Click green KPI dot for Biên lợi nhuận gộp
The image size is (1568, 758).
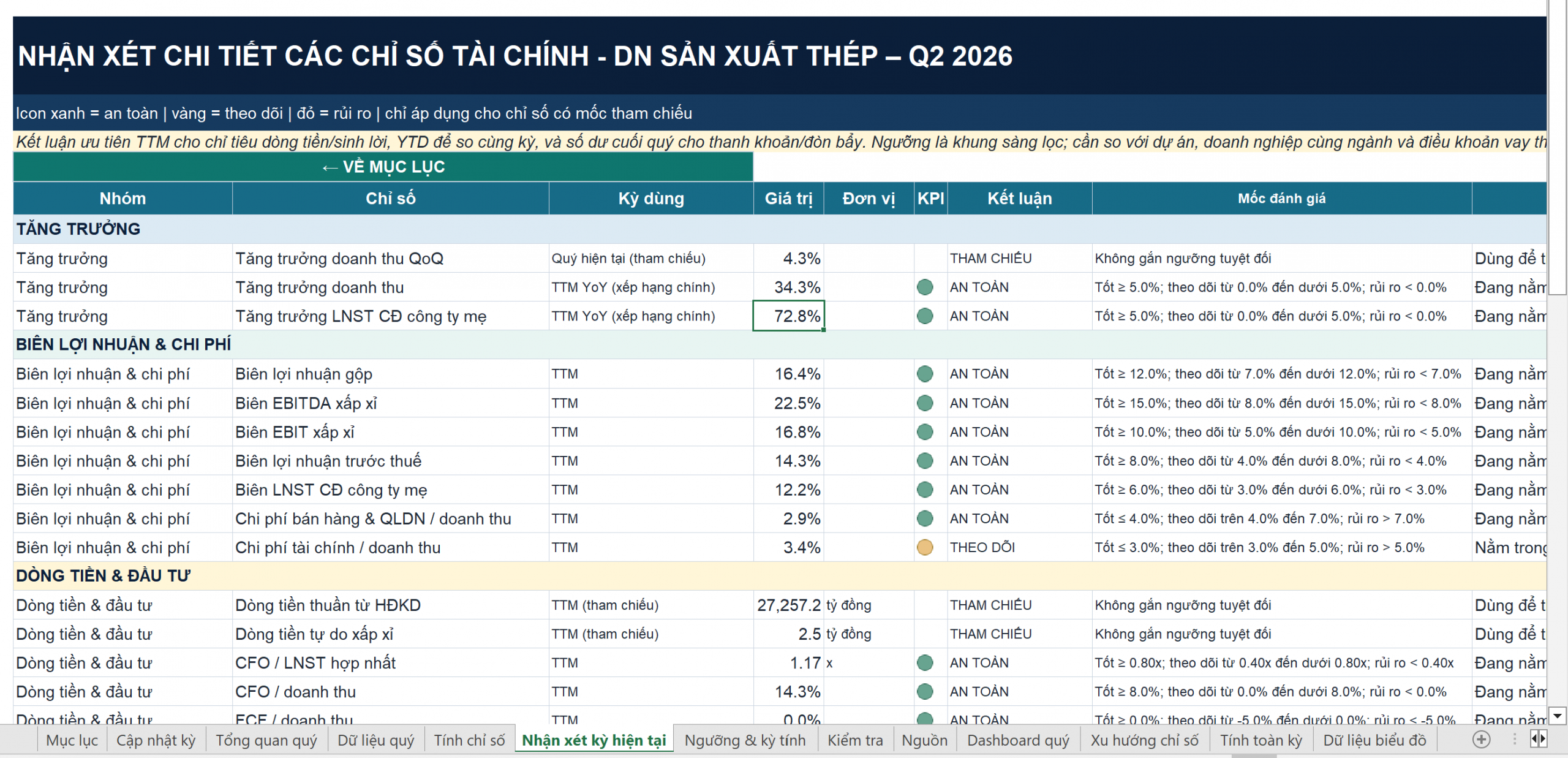click(x=925, y=374)
